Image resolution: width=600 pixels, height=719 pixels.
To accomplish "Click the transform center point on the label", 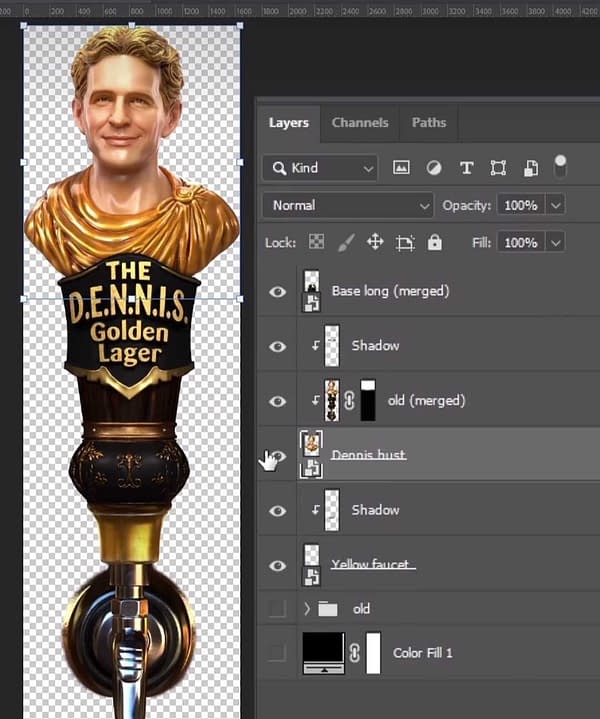I will pyautogui.click(x=132, y=299).
